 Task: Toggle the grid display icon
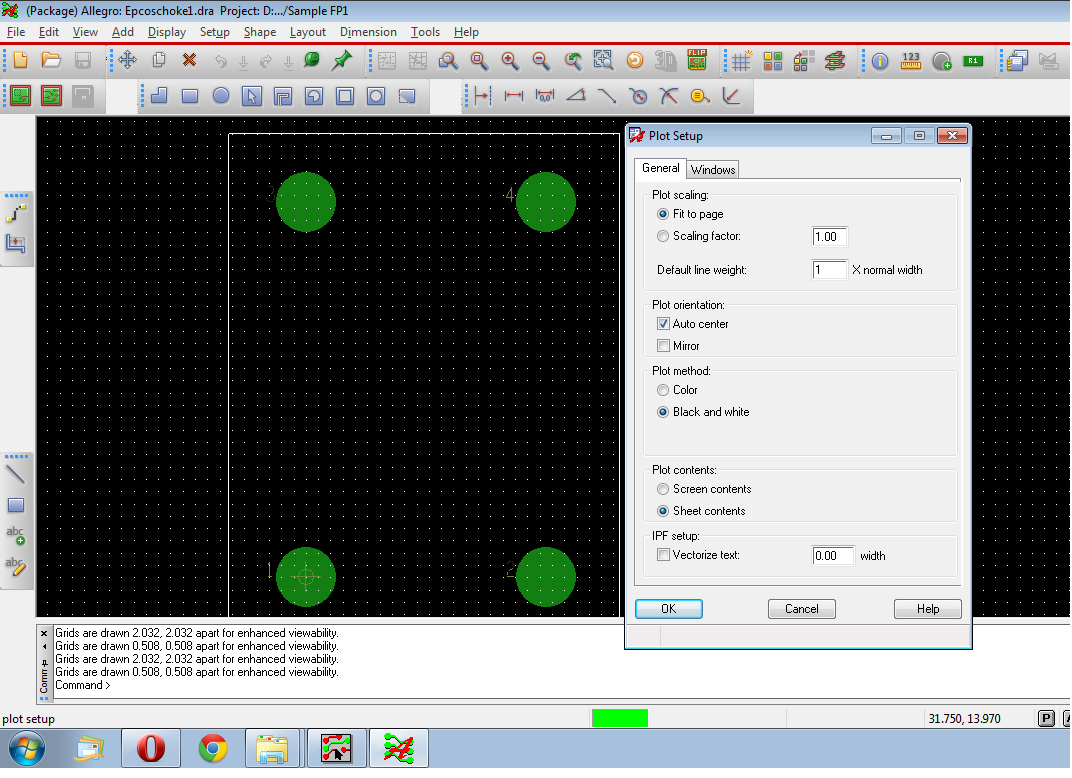(x=741, y=61)
